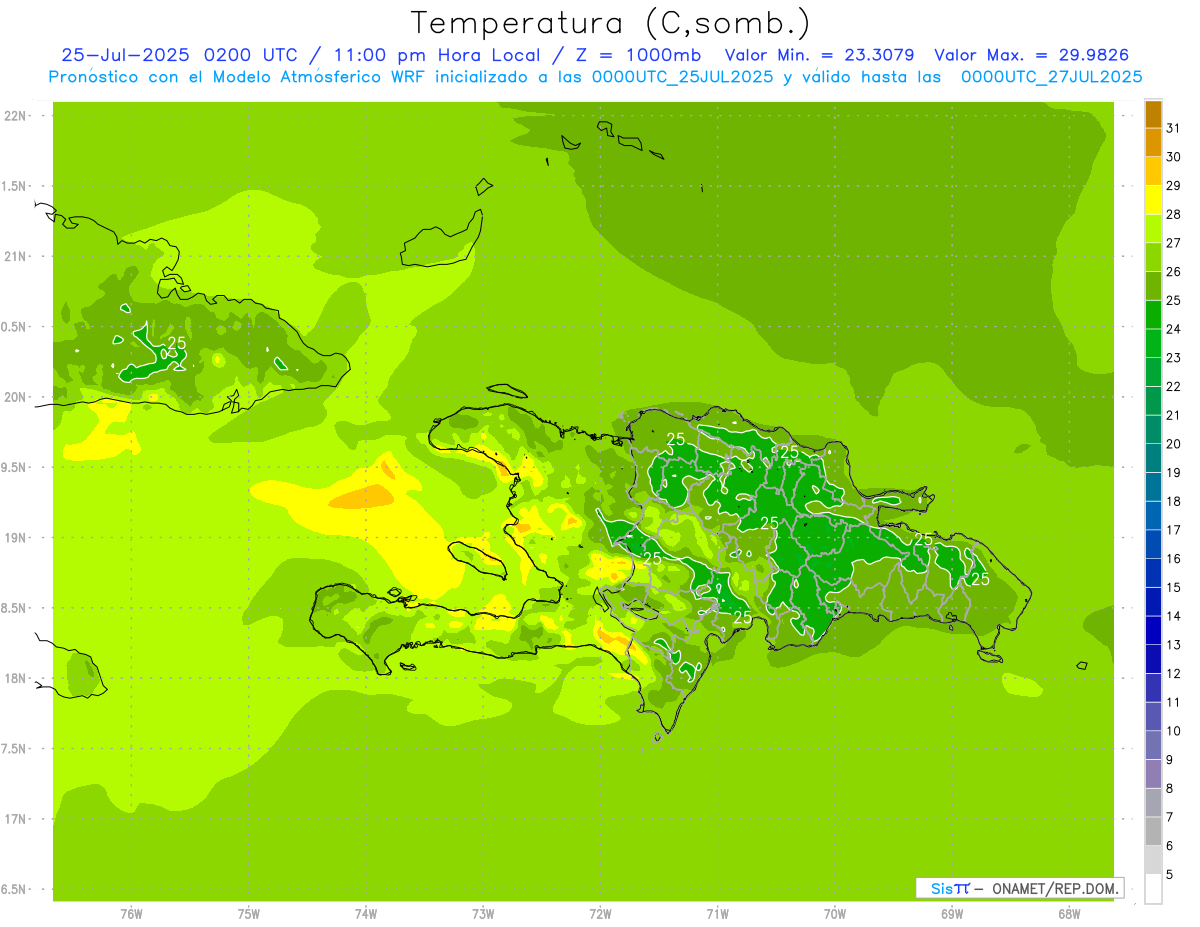This screenshot has height=927, width=1200.
Task: Click the gold swatch between 29 and 30
Action: (x=1153, y=171)
